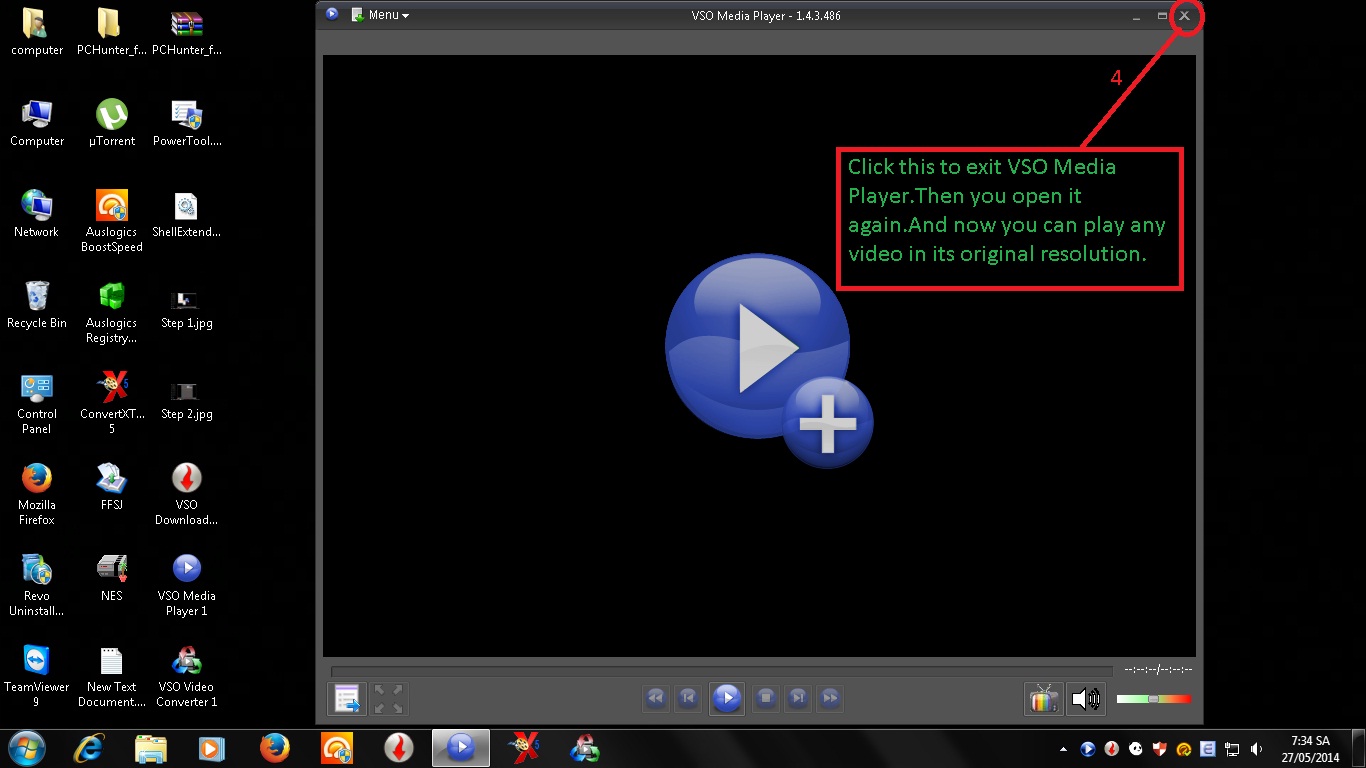The height and width of the screenshot is (768, 1366).
Task: Click the VSO Media Player tray icon
Action: tap(1087, 749)
